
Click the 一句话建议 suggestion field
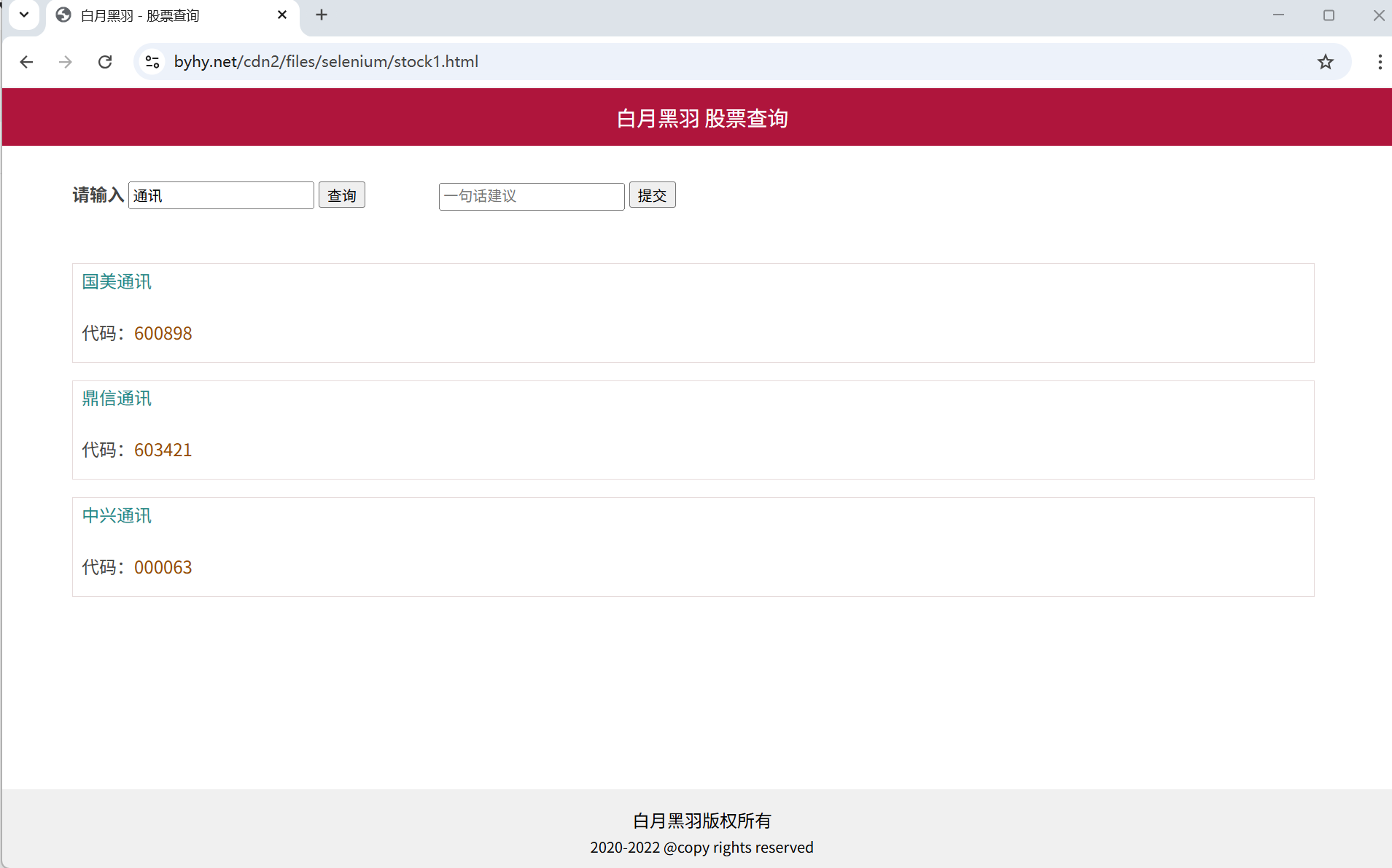pos(532,196)
